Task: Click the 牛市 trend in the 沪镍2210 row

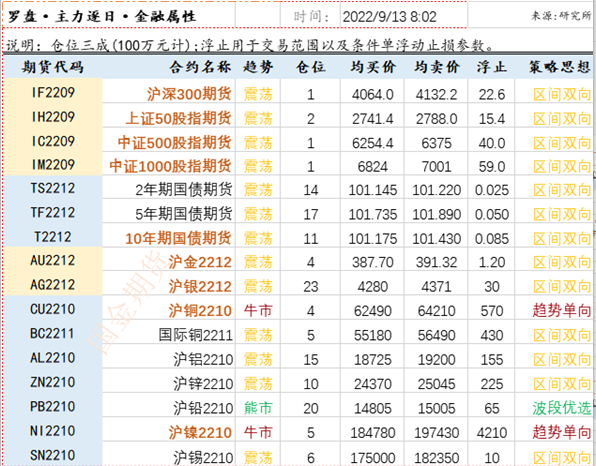Action: coord(258,432)
